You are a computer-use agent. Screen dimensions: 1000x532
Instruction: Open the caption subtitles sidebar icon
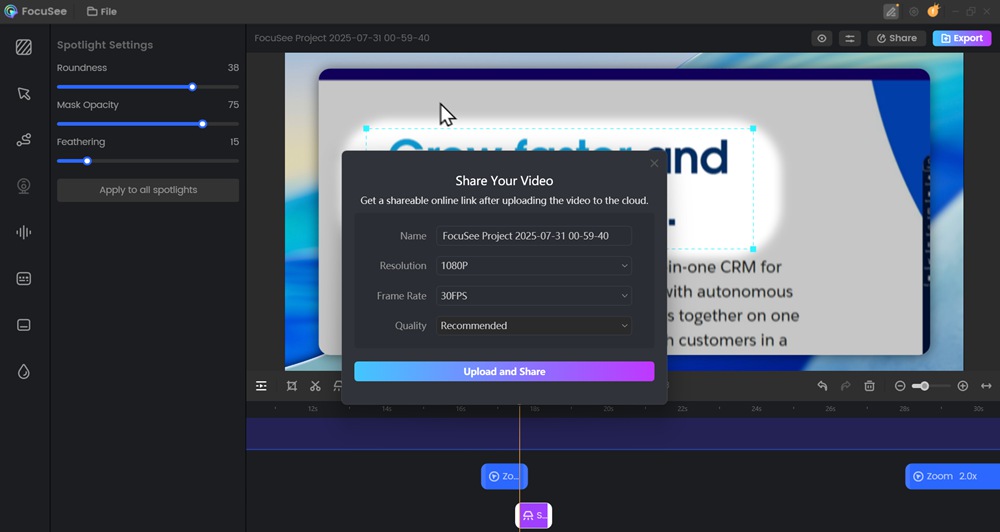[x=24, y=325]
